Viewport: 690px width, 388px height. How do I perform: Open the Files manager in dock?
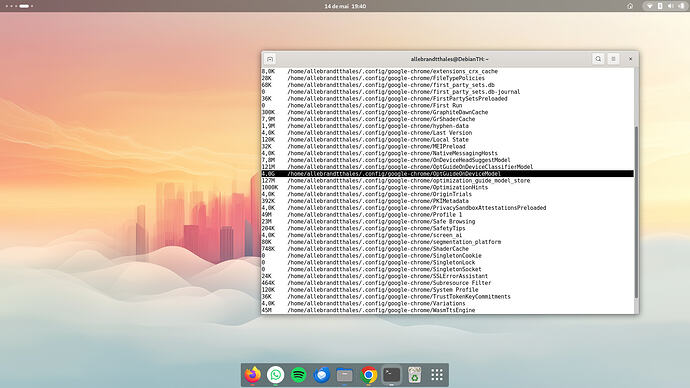coord(345,375)
